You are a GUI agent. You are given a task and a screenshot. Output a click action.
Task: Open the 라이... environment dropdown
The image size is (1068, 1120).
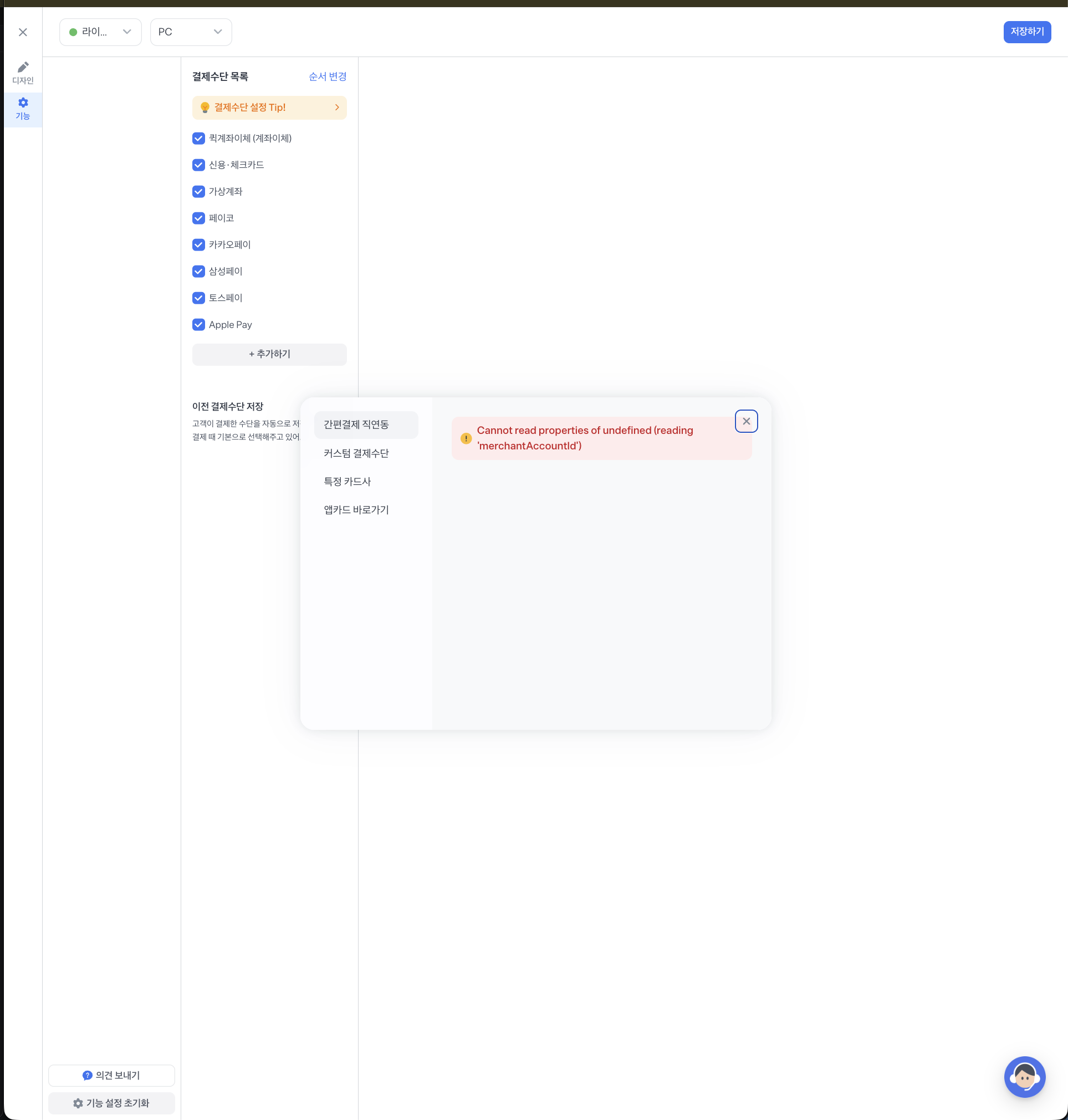[100, 32]
